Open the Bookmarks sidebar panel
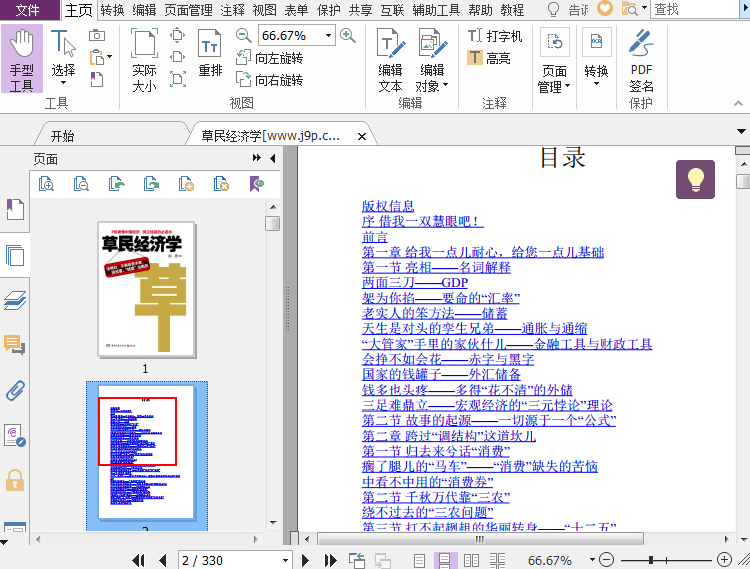The height and width of the screenshot is (569, 750). [x=15, y=209]
